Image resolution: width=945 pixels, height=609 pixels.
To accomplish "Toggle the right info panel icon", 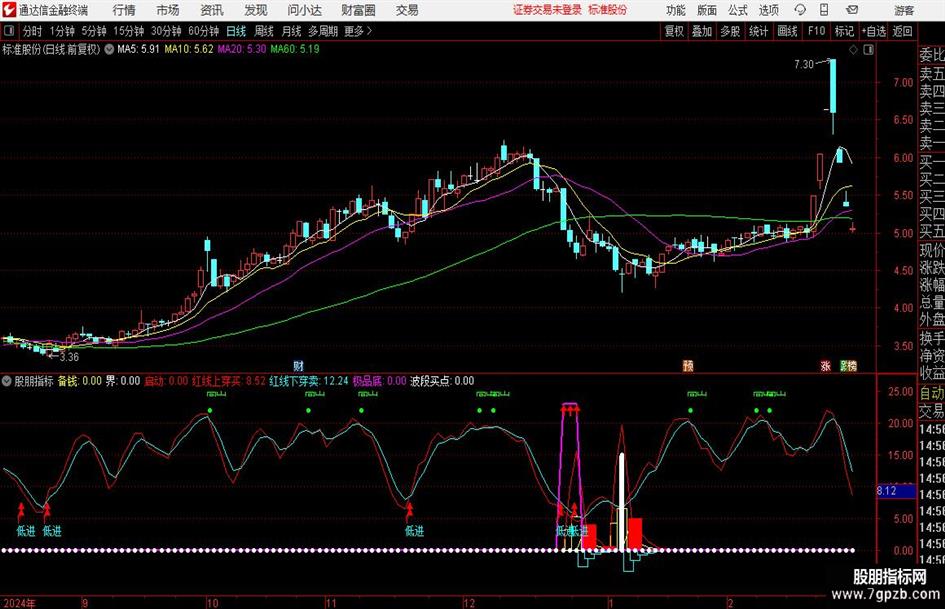I will (x=868, y=50).
